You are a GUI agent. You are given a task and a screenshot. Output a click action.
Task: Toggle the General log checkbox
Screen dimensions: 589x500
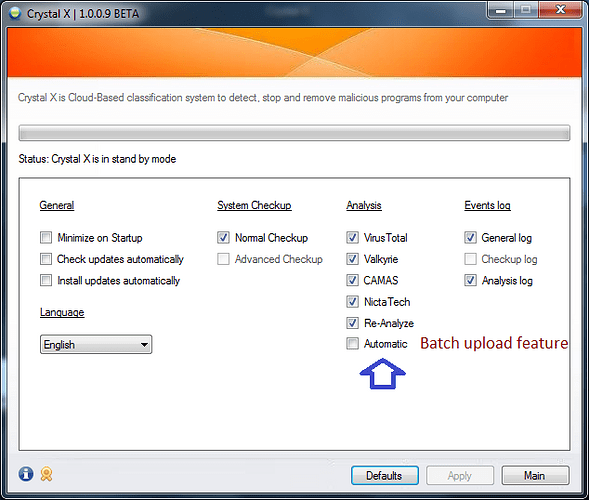(x=470, y=237)
